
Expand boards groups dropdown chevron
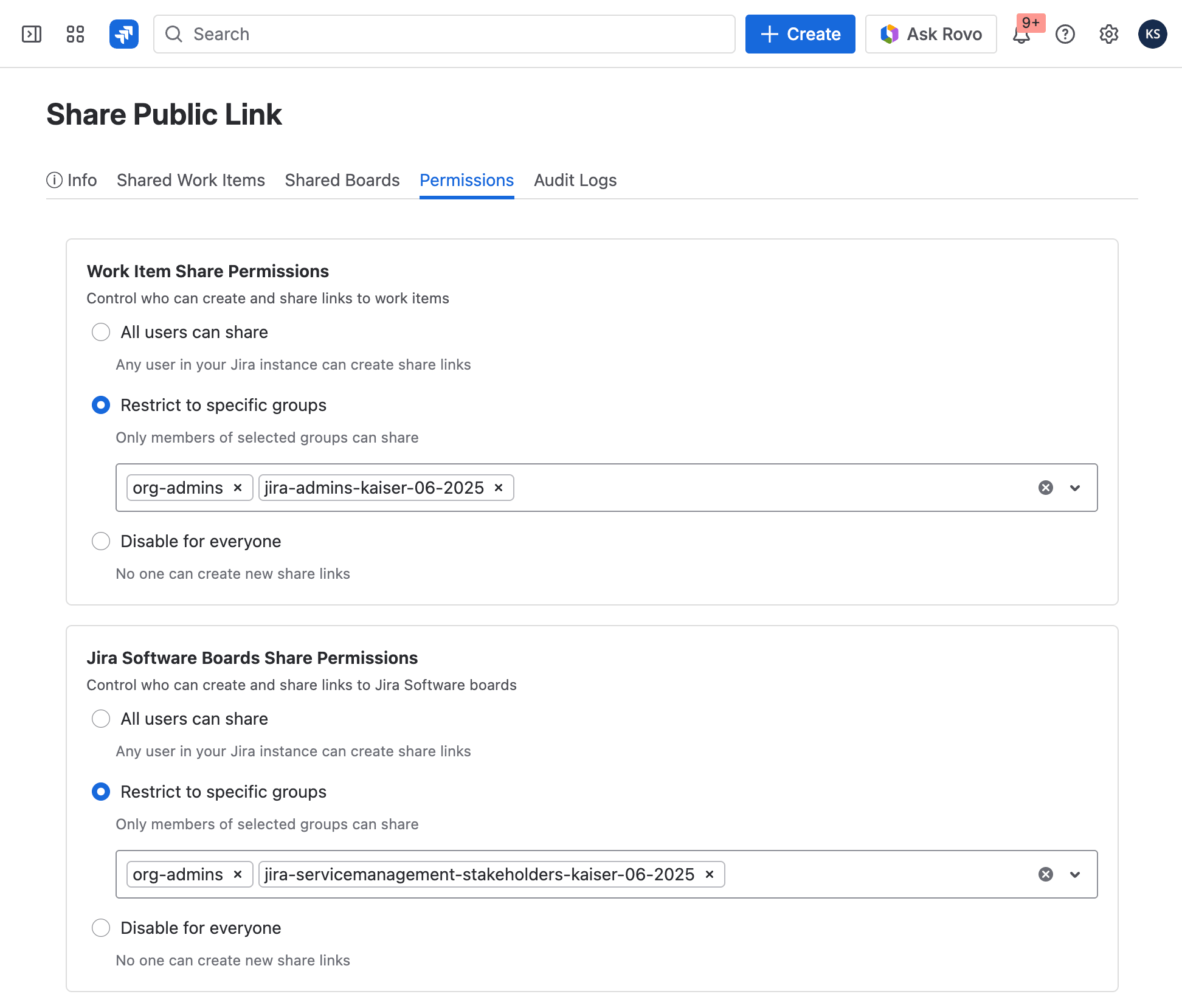(1075, 874)
